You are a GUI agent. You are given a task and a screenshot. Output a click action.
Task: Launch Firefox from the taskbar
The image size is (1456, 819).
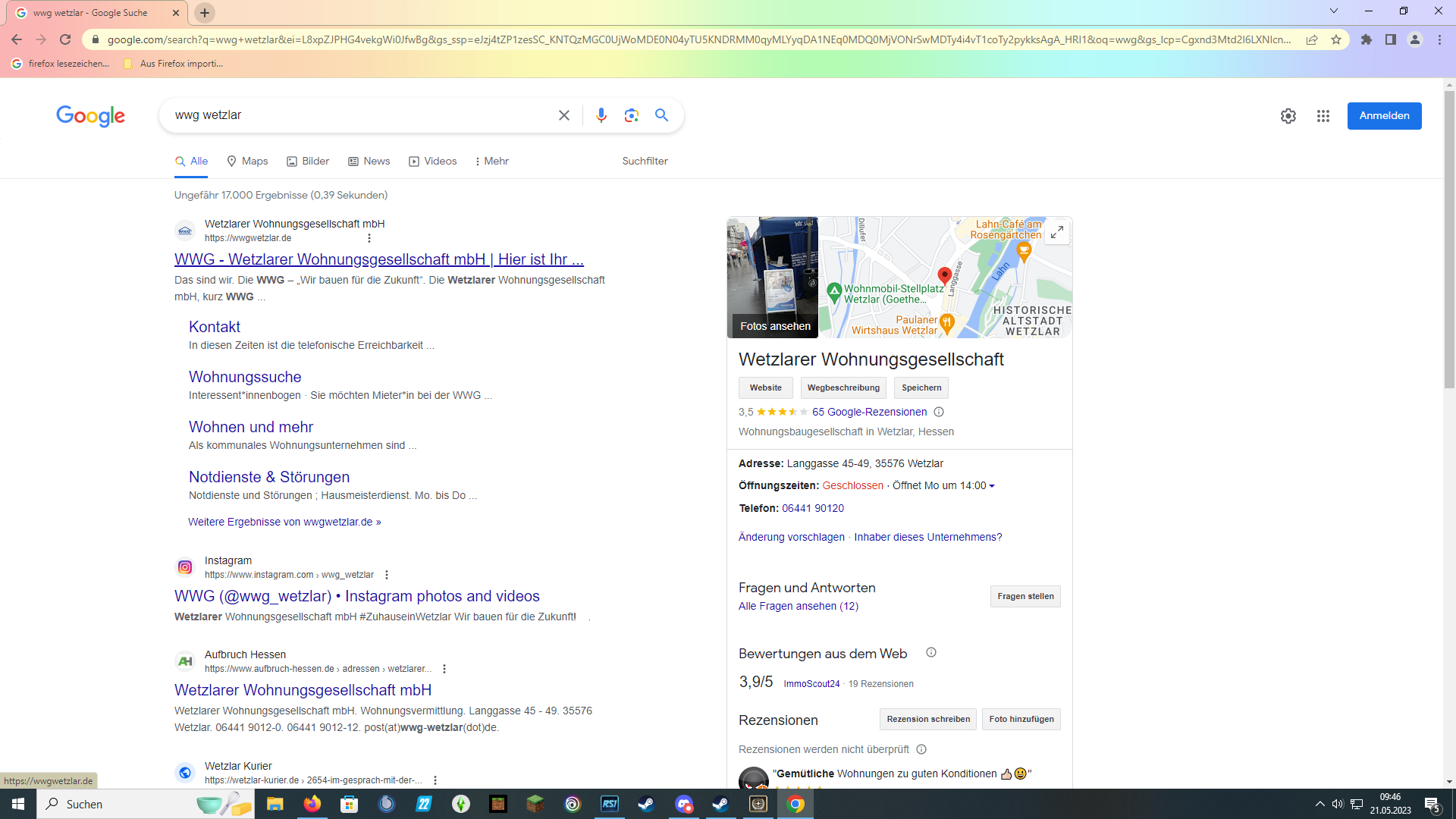click(312, 805)
